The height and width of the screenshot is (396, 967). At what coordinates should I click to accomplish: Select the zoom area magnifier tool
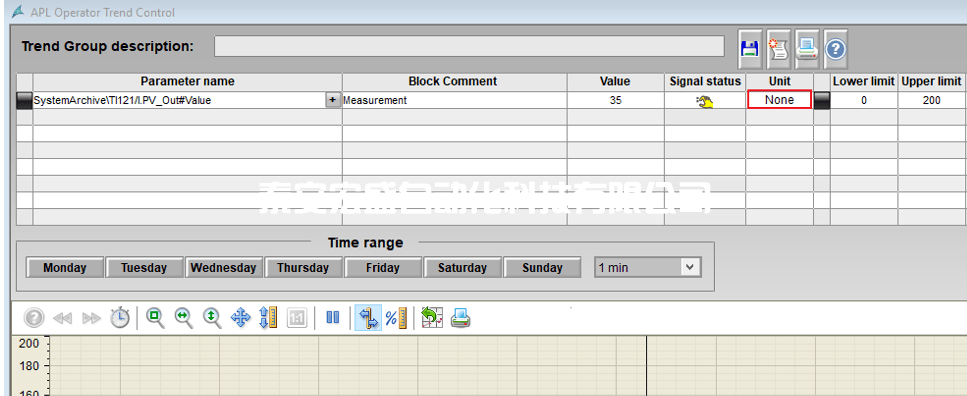[155, 318]
